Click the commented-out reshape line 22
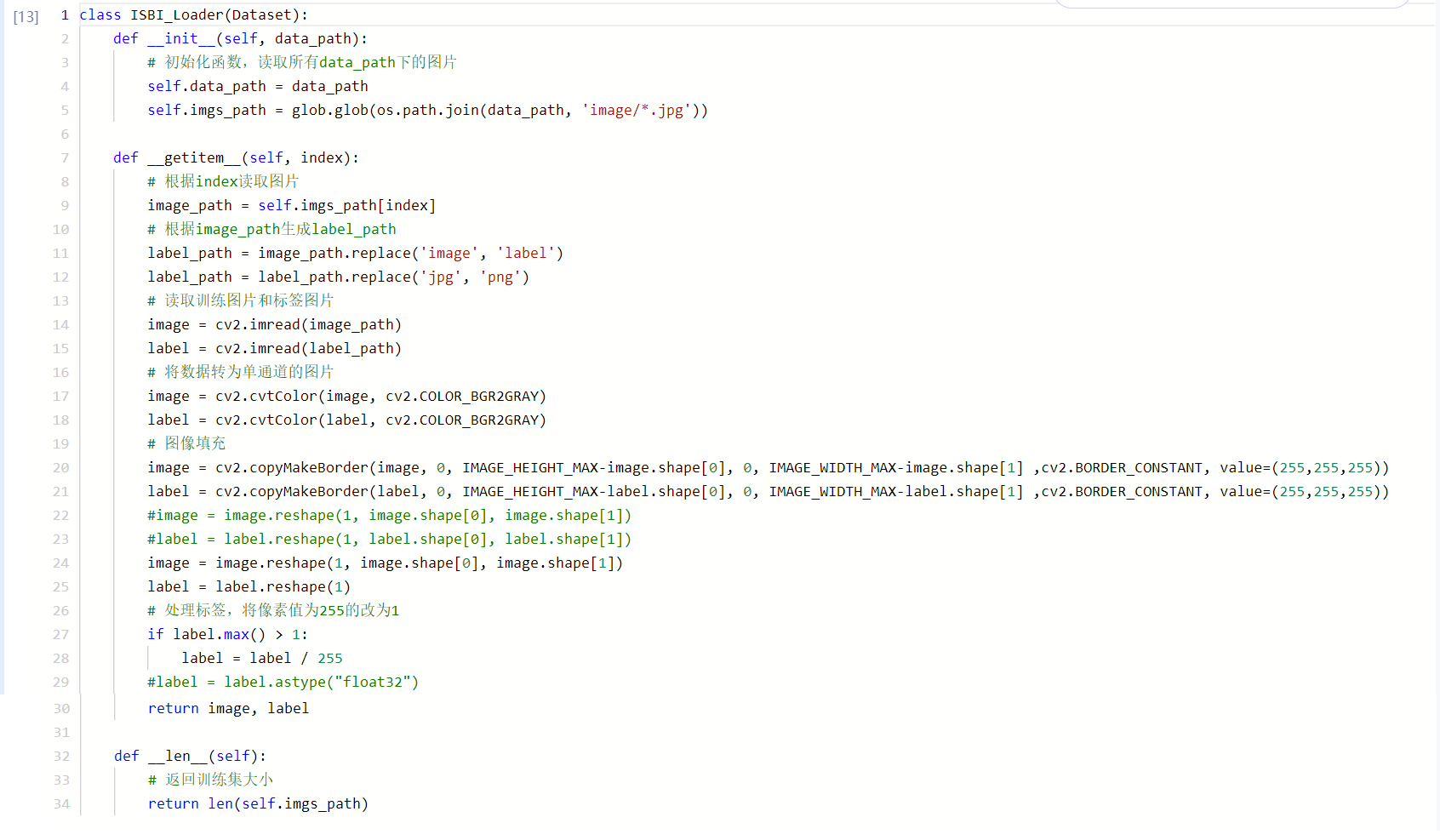Image resolution: width=1440 pixels, height=840 pixels. (x=388, y=515)
